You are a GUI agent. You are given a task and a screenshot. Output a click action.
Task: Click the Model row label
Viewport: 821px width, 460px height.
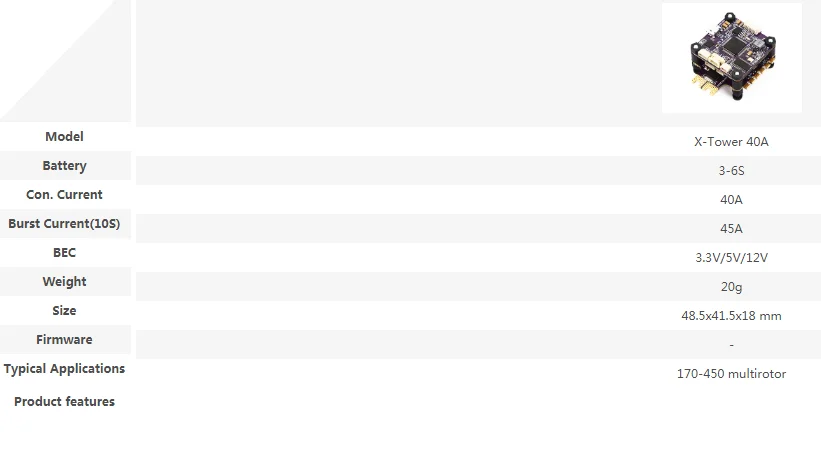click(64, 137)
